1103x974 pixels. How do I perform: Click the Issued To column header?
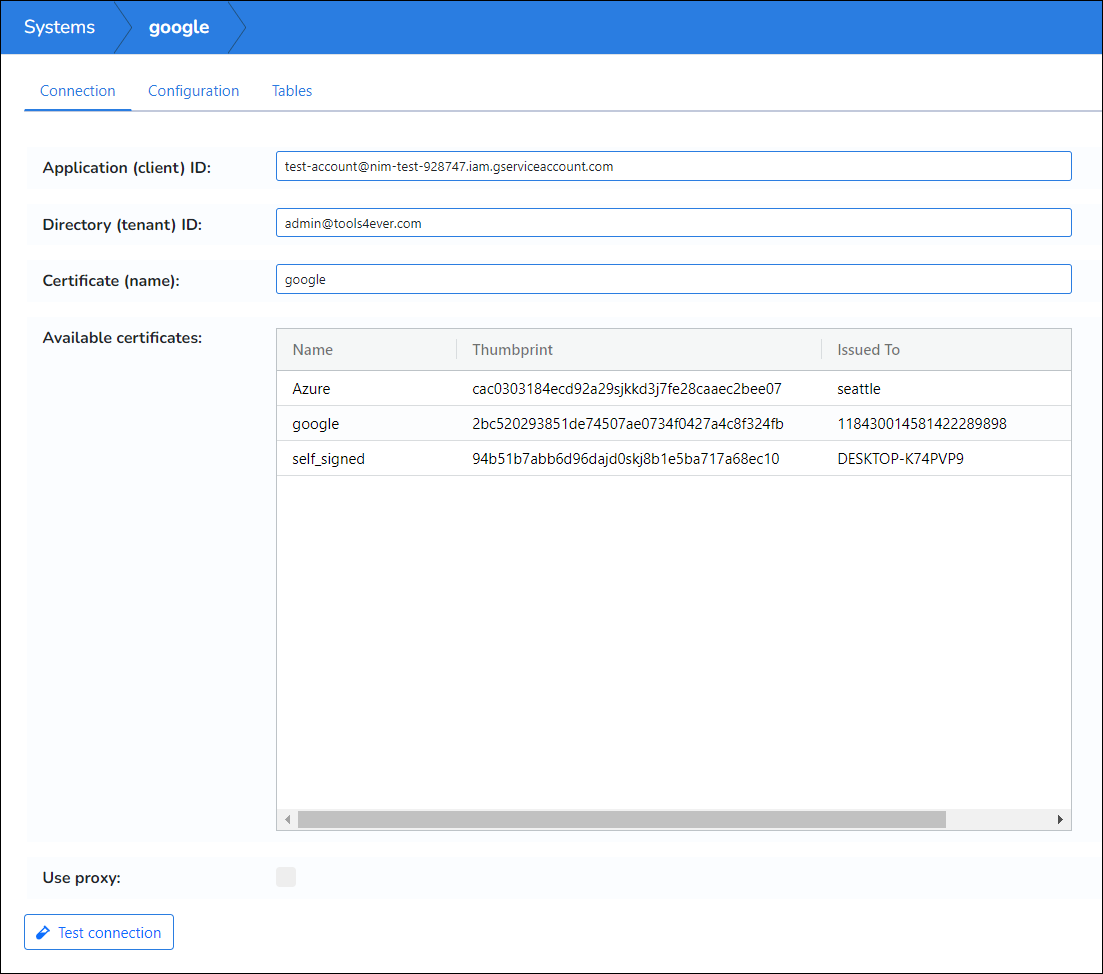(x=868, y=350)
